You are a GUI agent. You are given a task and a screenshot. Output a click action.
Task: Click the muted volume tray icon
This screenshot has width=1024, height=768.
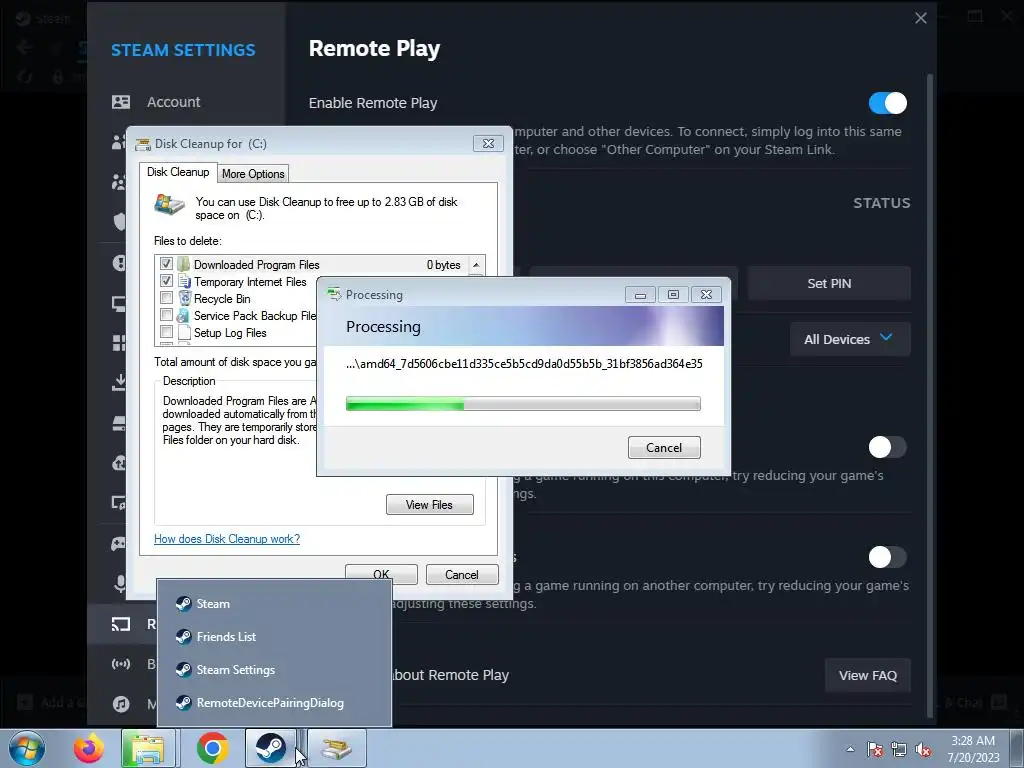[x=923, y=750]
